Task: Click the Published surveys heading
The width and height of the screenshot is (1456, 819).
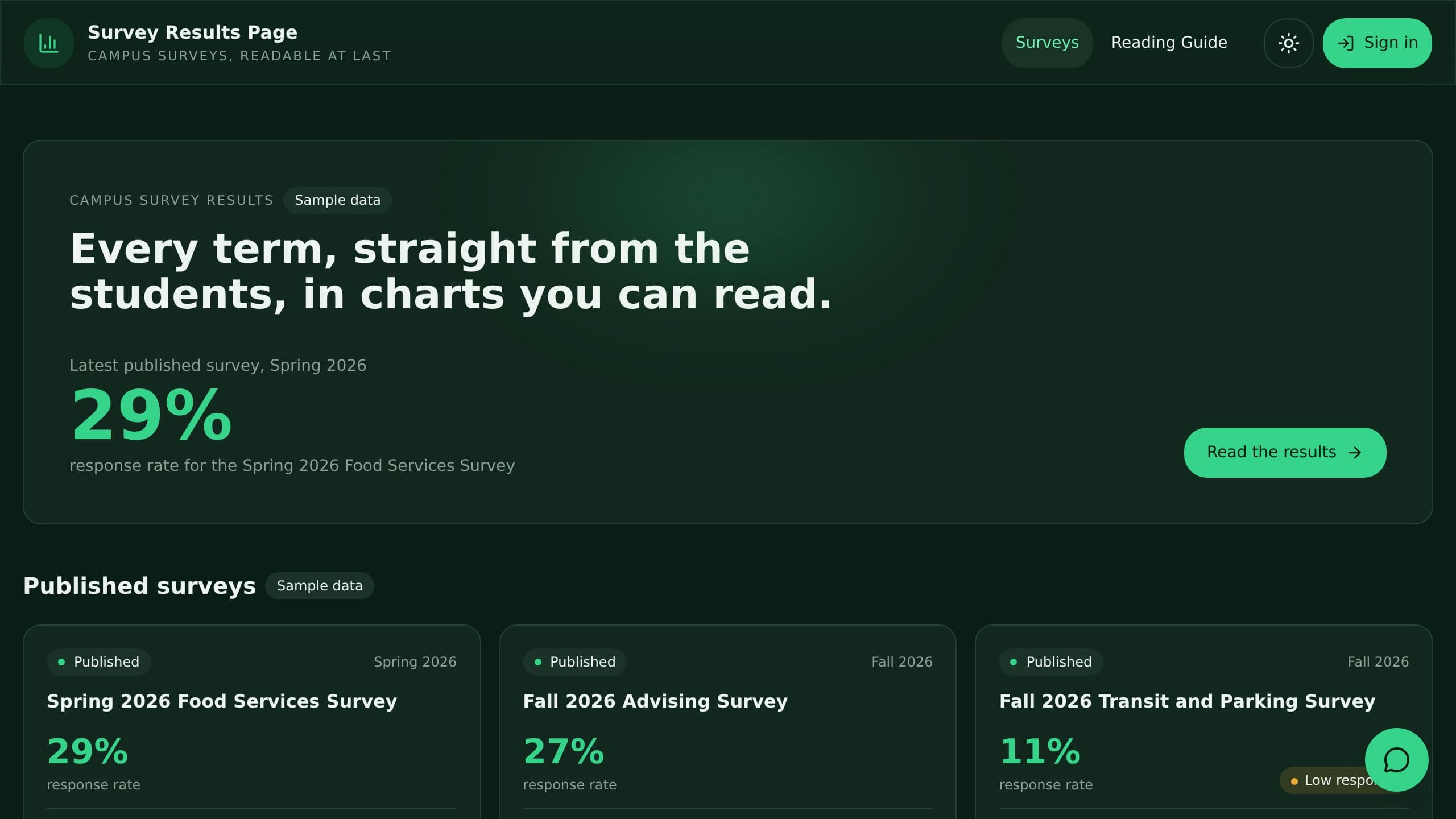Action: [x=139, y=586]
